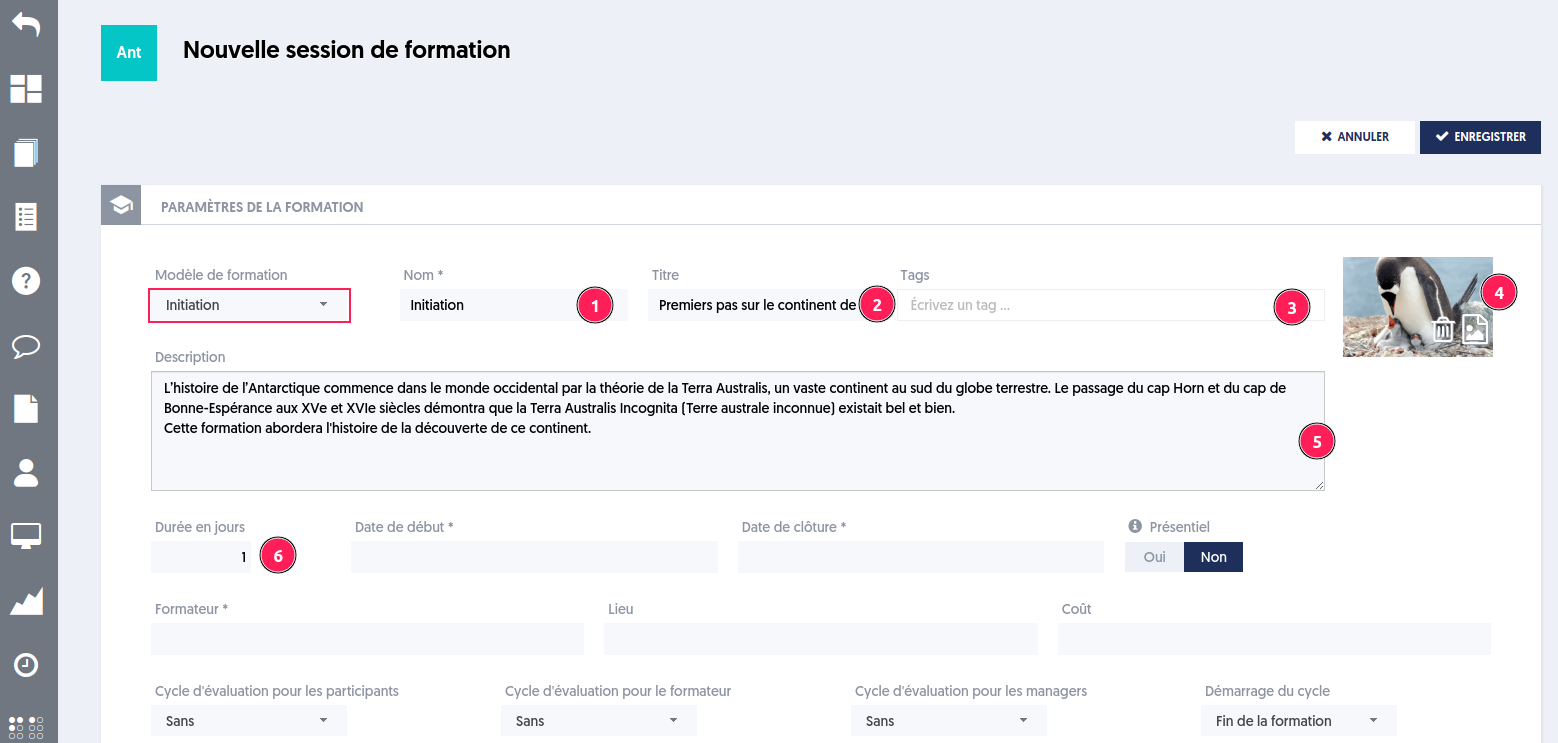
Task: Click the Annuler button
Action: (1356, 137)
